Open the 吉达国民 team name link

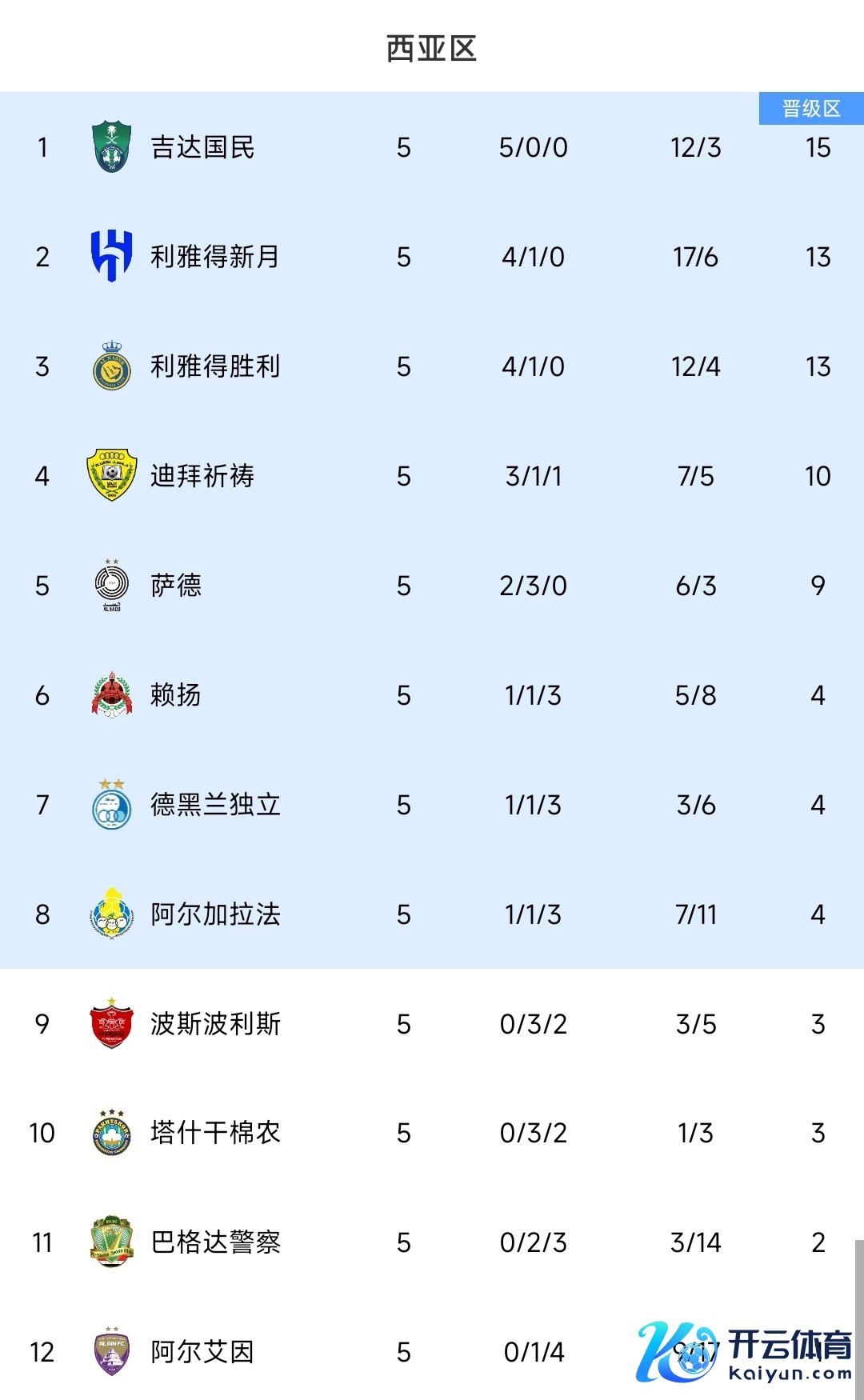[202, 147]
